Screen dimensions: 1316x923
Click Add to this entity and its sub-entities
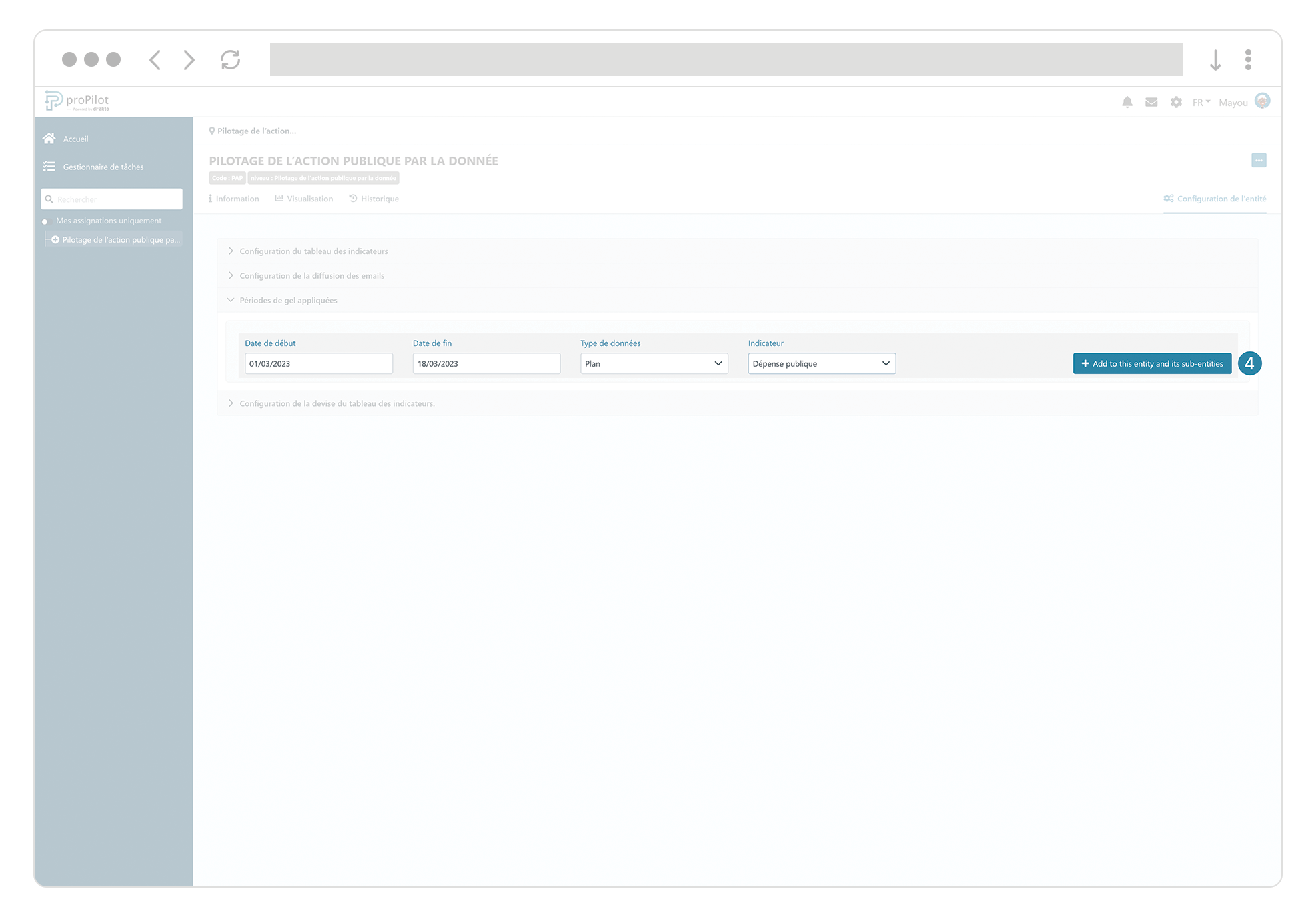point(1152,363)
